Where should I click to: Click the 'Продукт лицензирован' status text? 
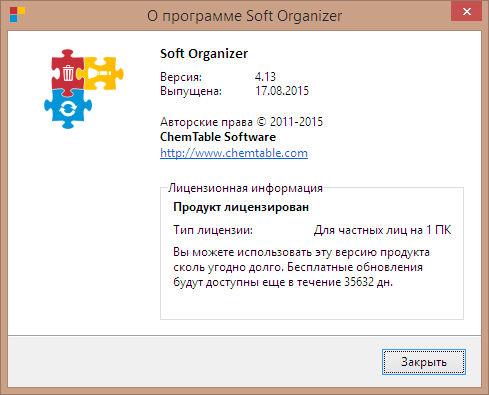[241, 207]
